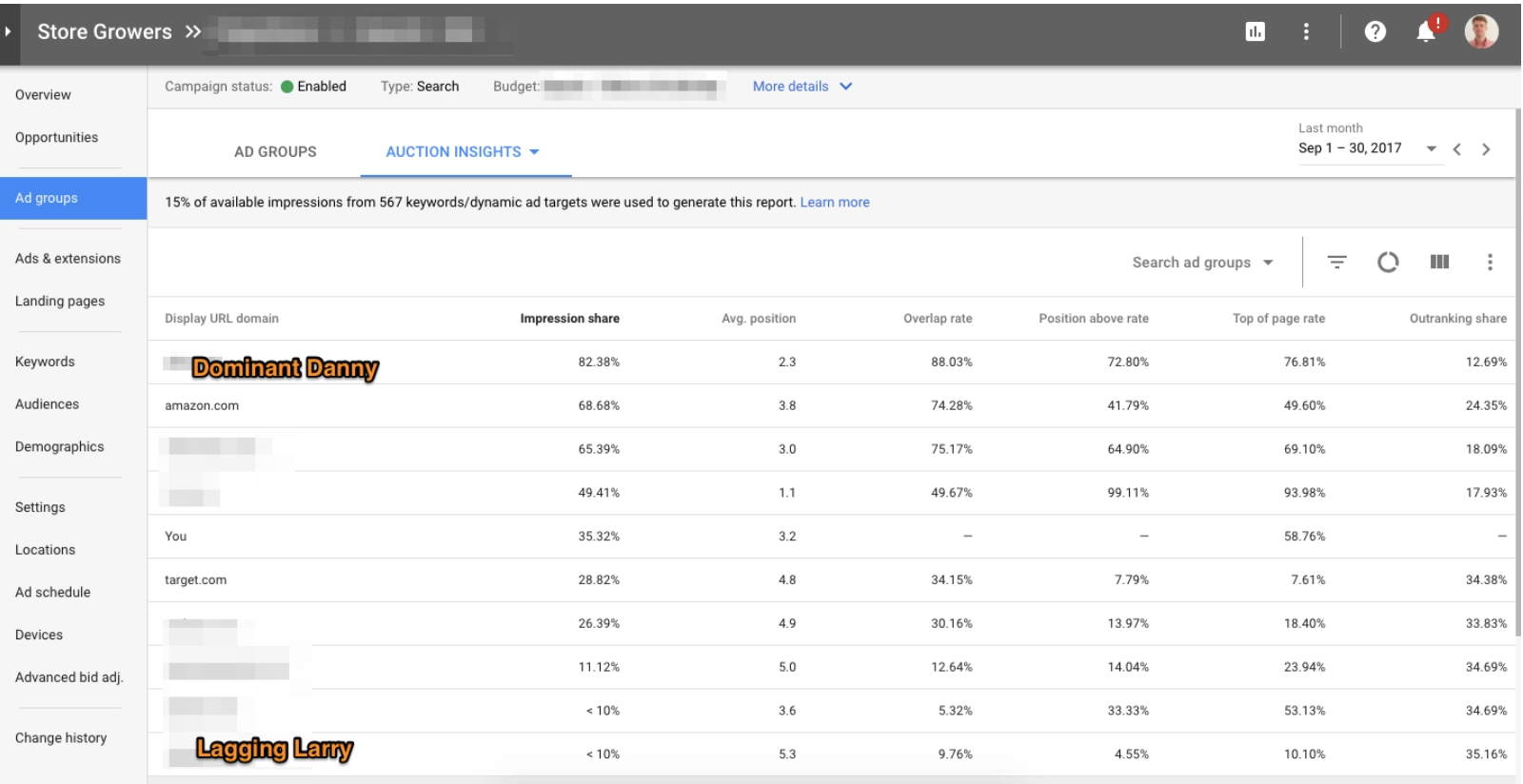
Task: Click the Learn more link
Action: click(835, 203)
